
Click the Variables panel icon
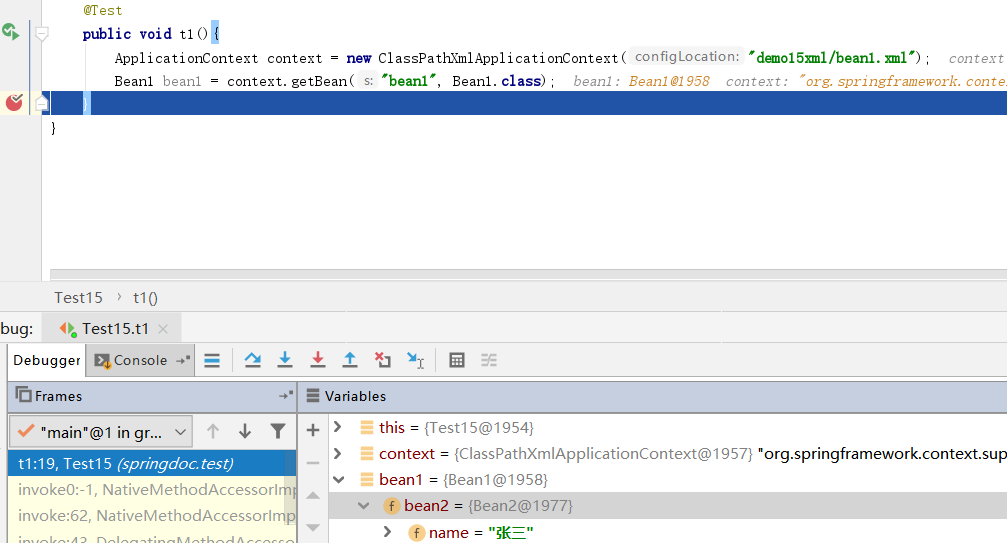pyautogui.click(x=313, y=395)
